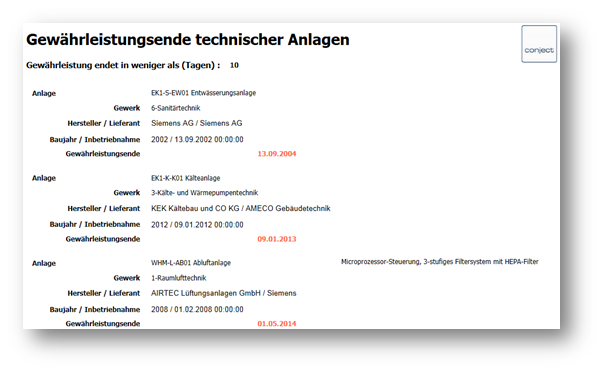Screen dimensions: 603x372
Task: Click the red date 13.09.2004
Action: (277, 154)
